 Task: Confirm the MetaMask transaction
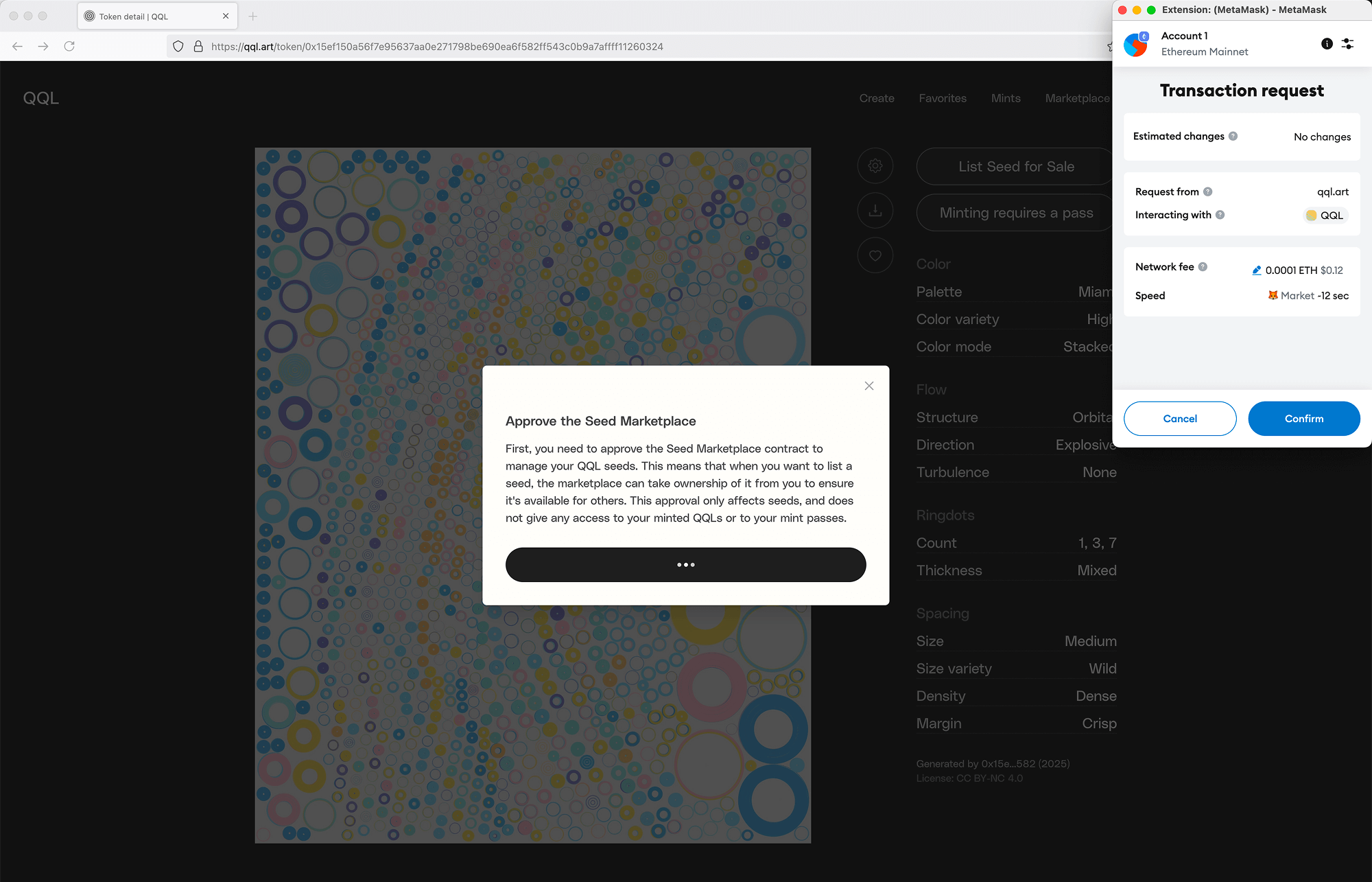1303,419
